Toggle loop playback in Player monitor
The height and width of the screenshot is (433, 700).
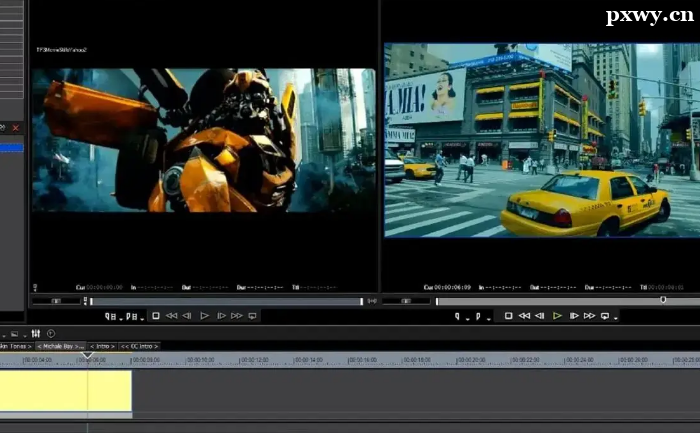coord(252,316)
